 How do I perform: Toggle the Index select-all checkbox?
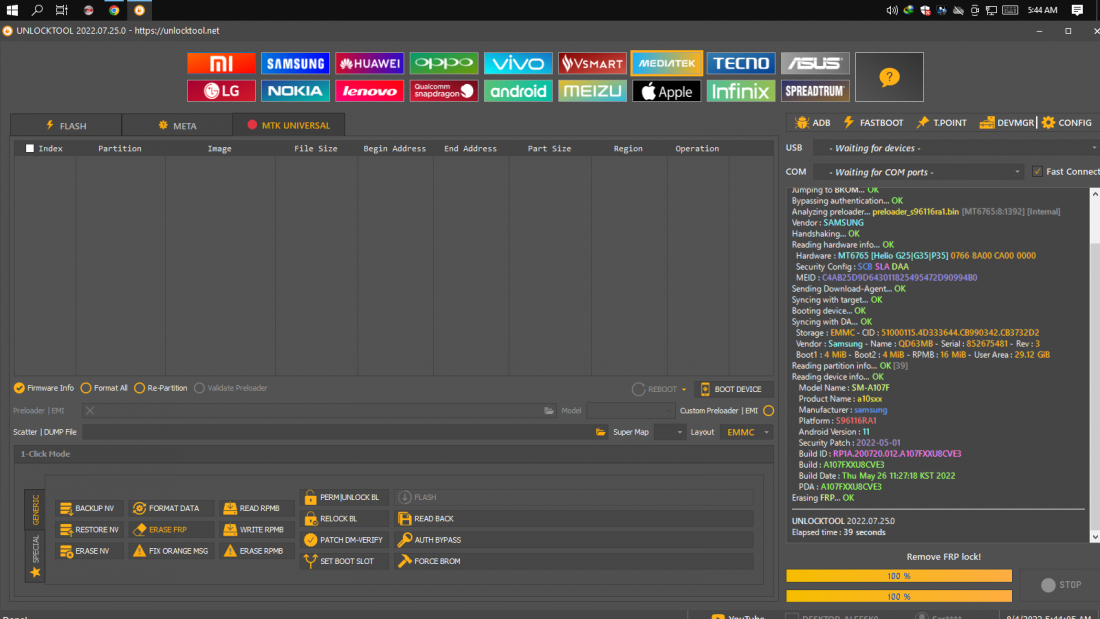click(x=29, y=148)
